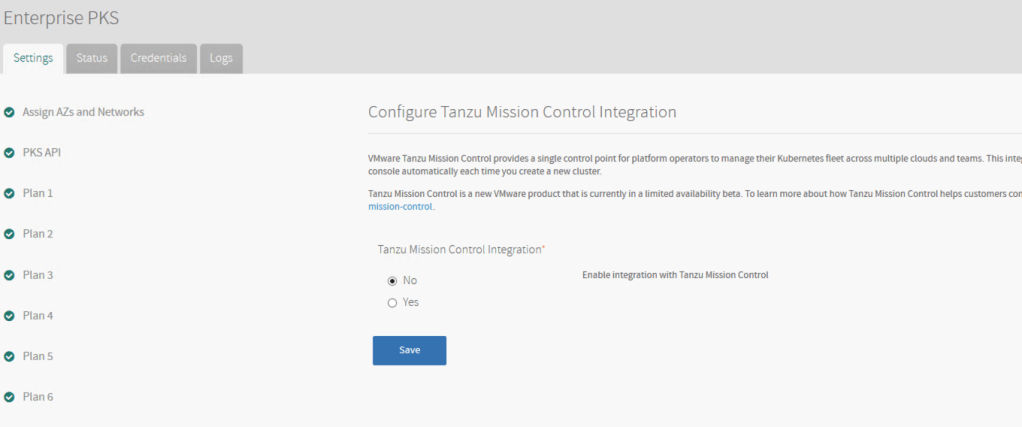Click green checkmark icon beside Assign AZs and Networks

[x=9, y=112]
